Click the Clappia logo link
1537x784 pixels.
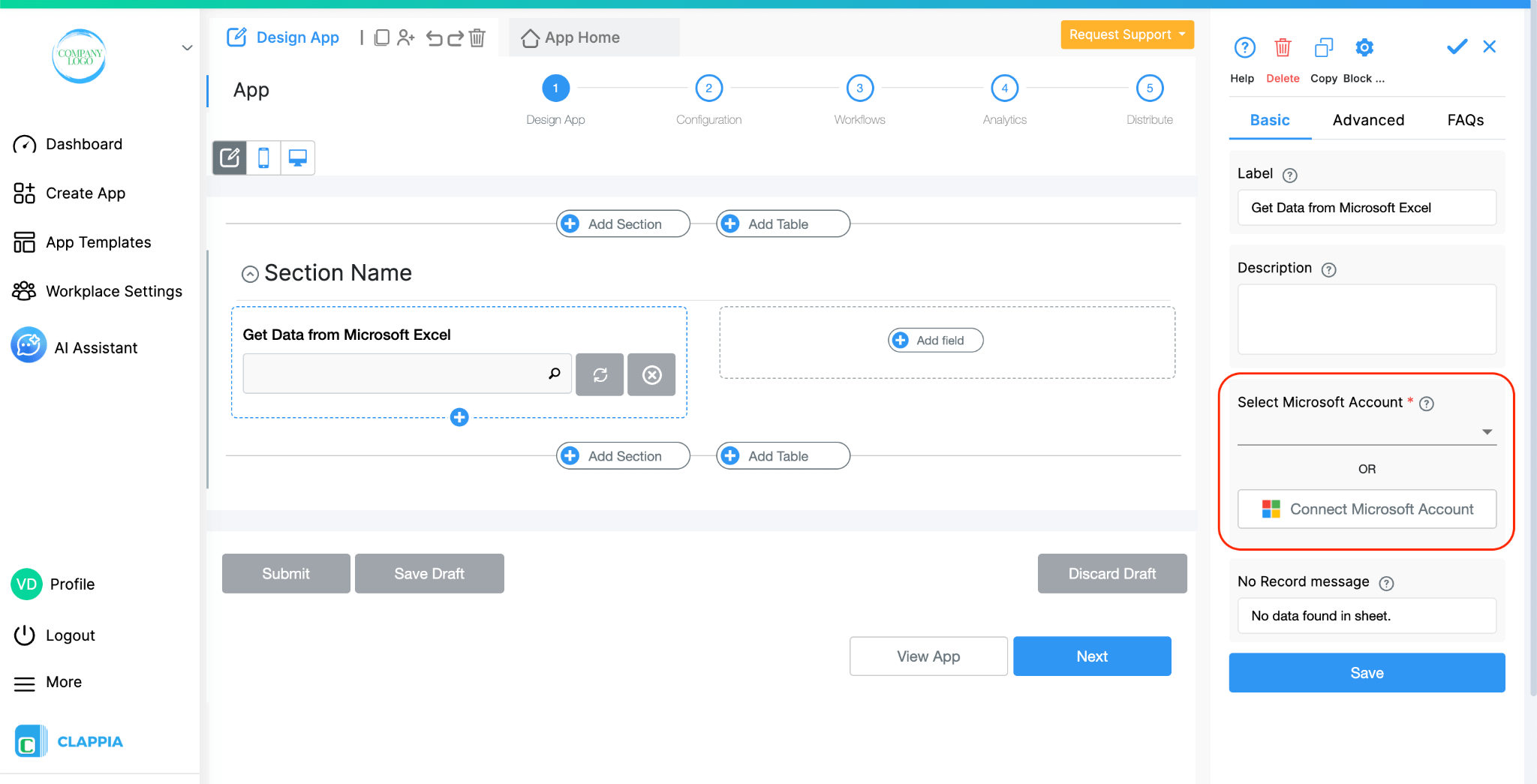pos(69,742)
